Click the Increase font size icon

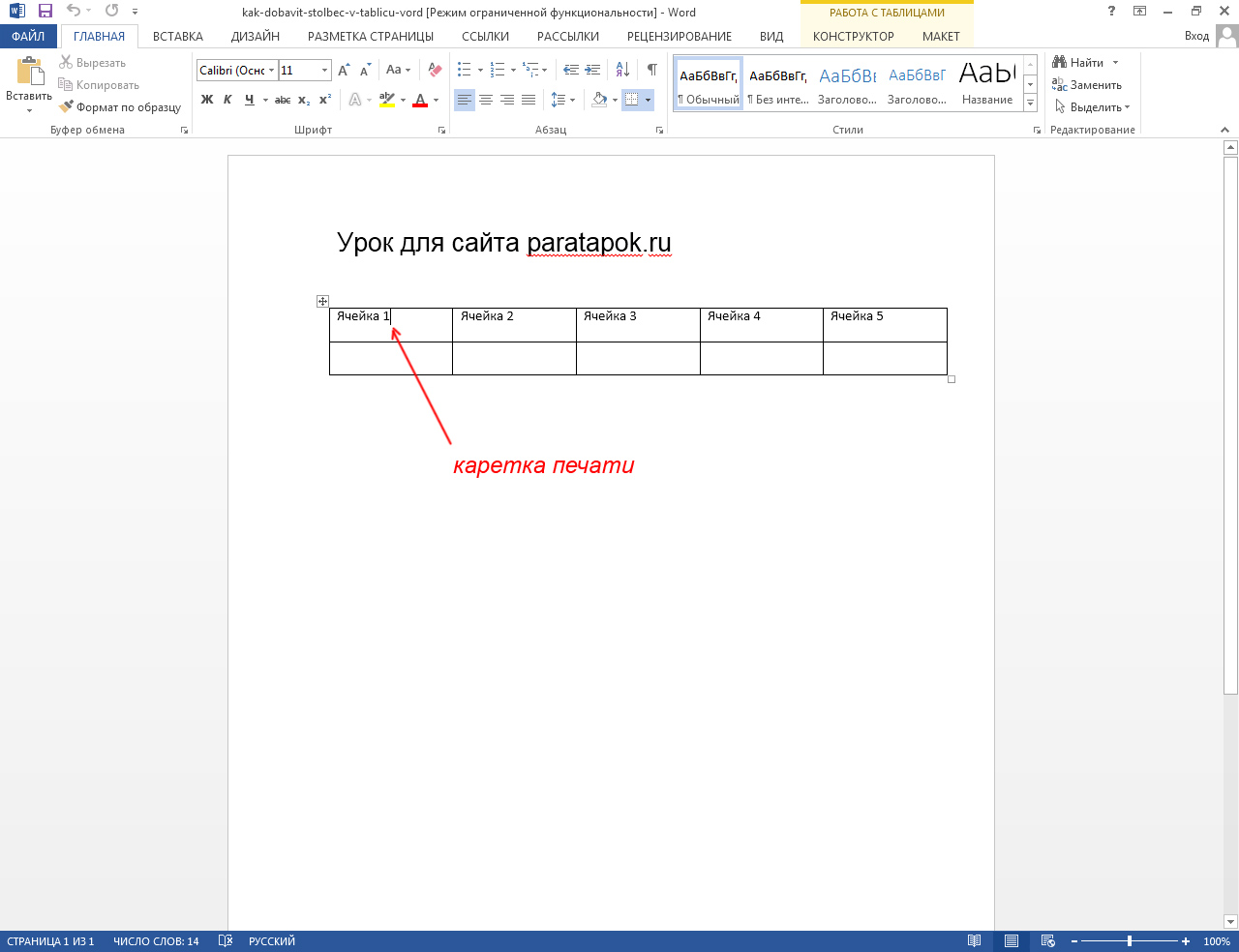(x=345, y=70)
